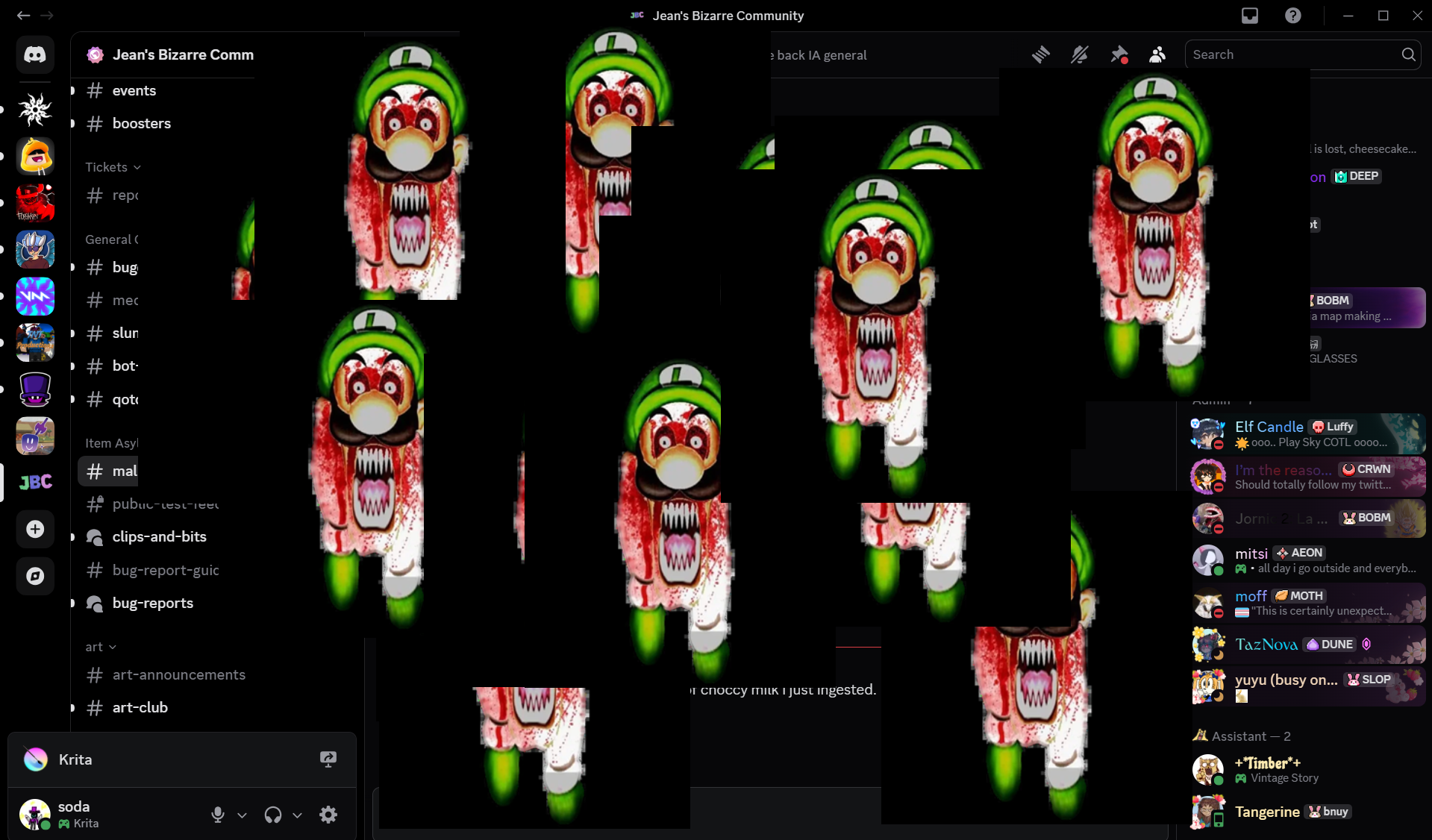
Task: Open the Inbox icon in title bar
Action: [1250, 16]
